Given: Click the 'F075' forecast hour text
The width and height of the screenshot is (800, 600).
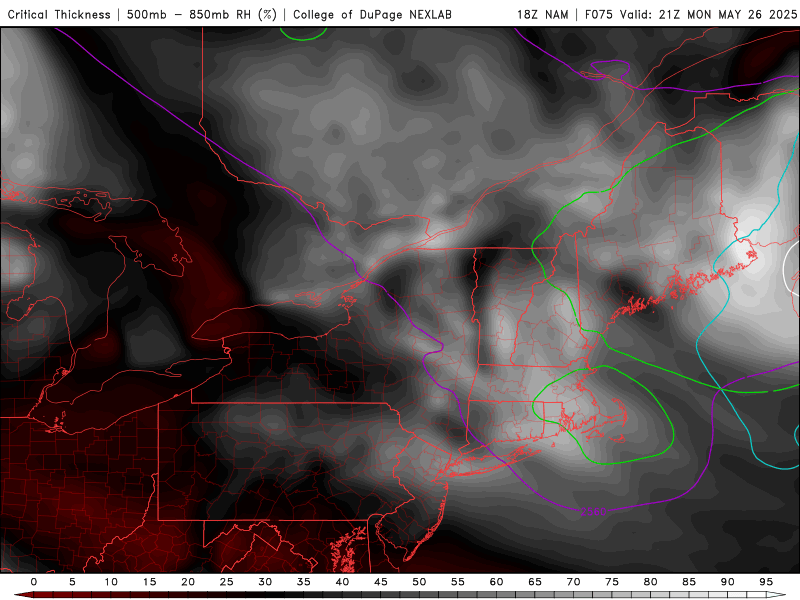Looking at the screenshot, I should coord(599,15).
